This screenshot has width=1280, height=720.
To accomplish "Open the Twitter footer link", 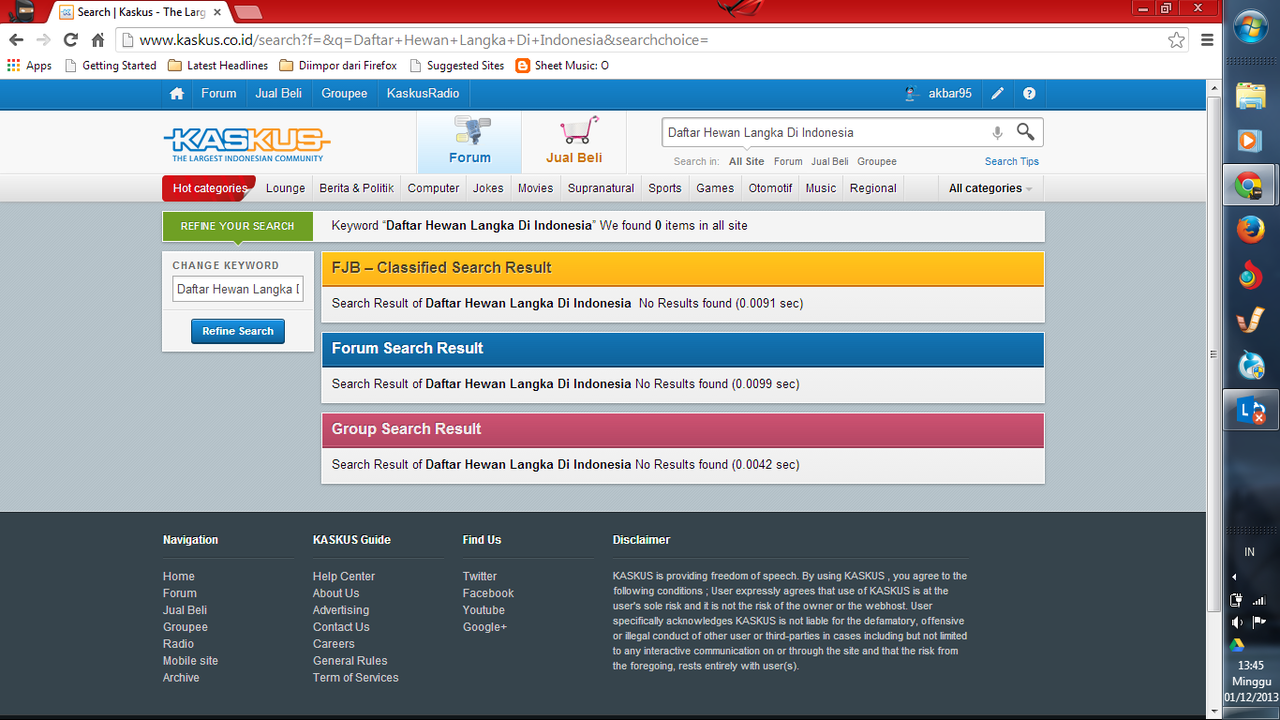I will tap(479, 577).
